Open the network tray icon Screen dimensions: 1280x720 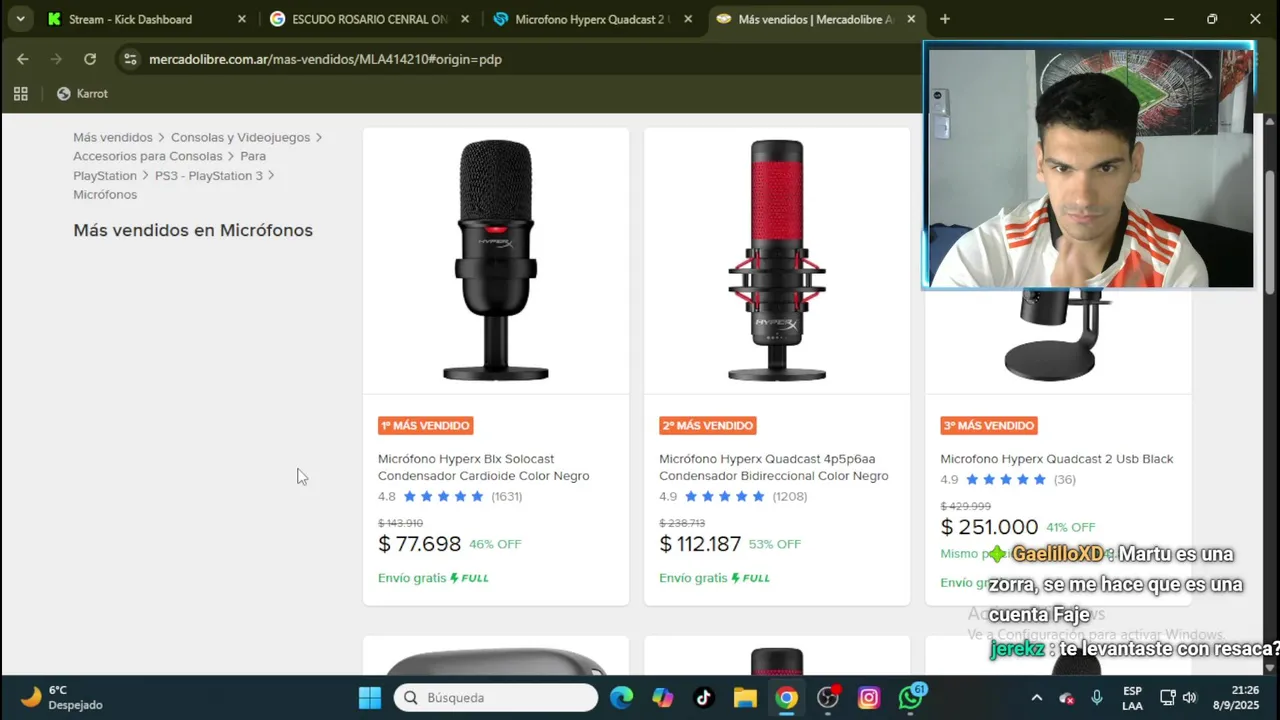[x=1167, y=697]
